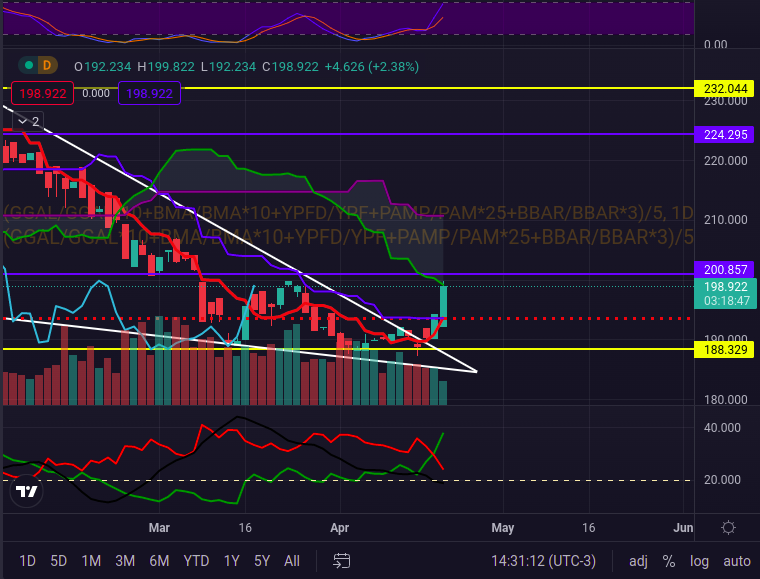Select the YTD time range
This screenshot has height=579, width=760.
coord(196,561)
